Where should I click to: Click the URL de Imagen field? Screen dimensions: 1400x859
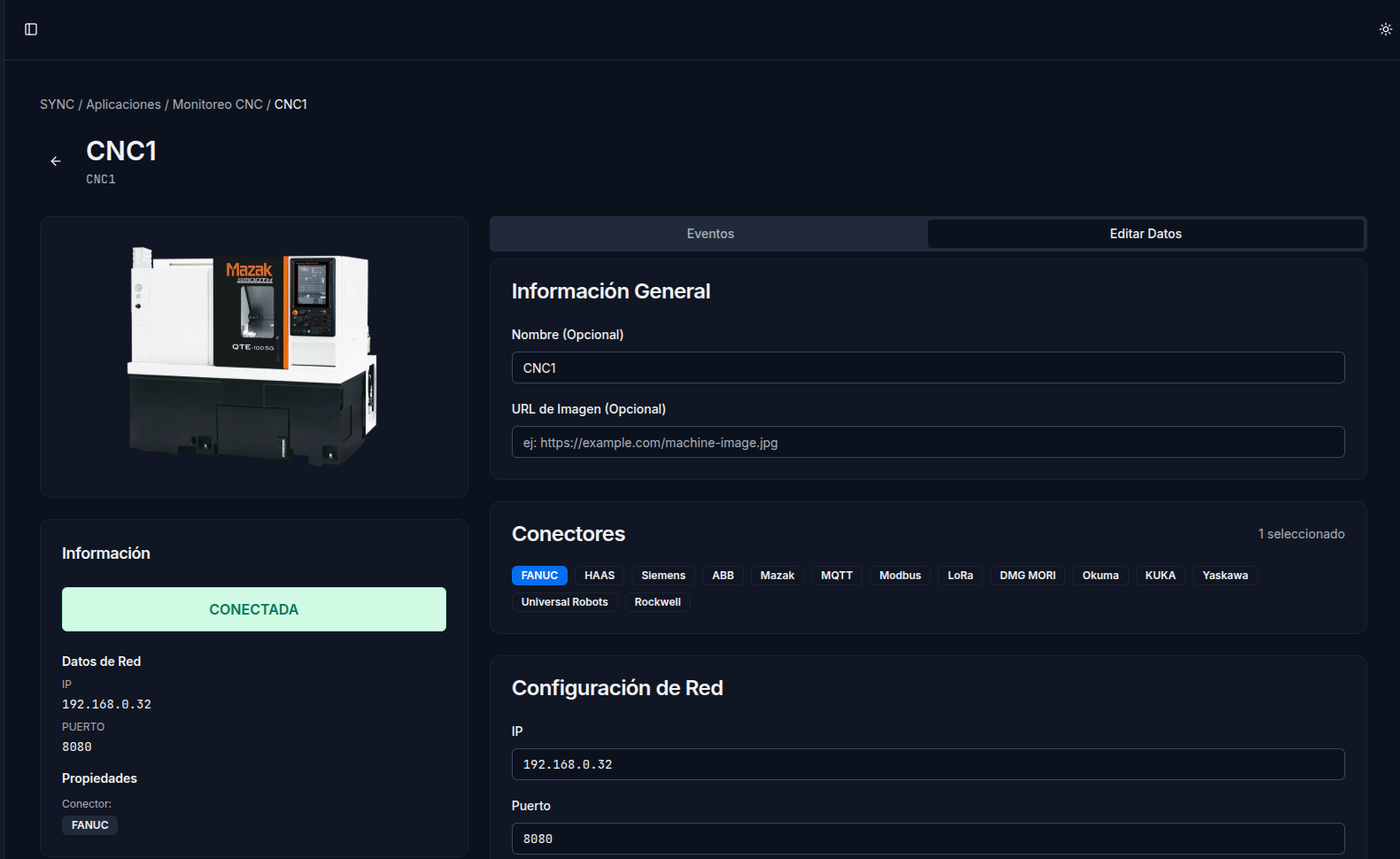pyautogui.click(x=927, y=443)
